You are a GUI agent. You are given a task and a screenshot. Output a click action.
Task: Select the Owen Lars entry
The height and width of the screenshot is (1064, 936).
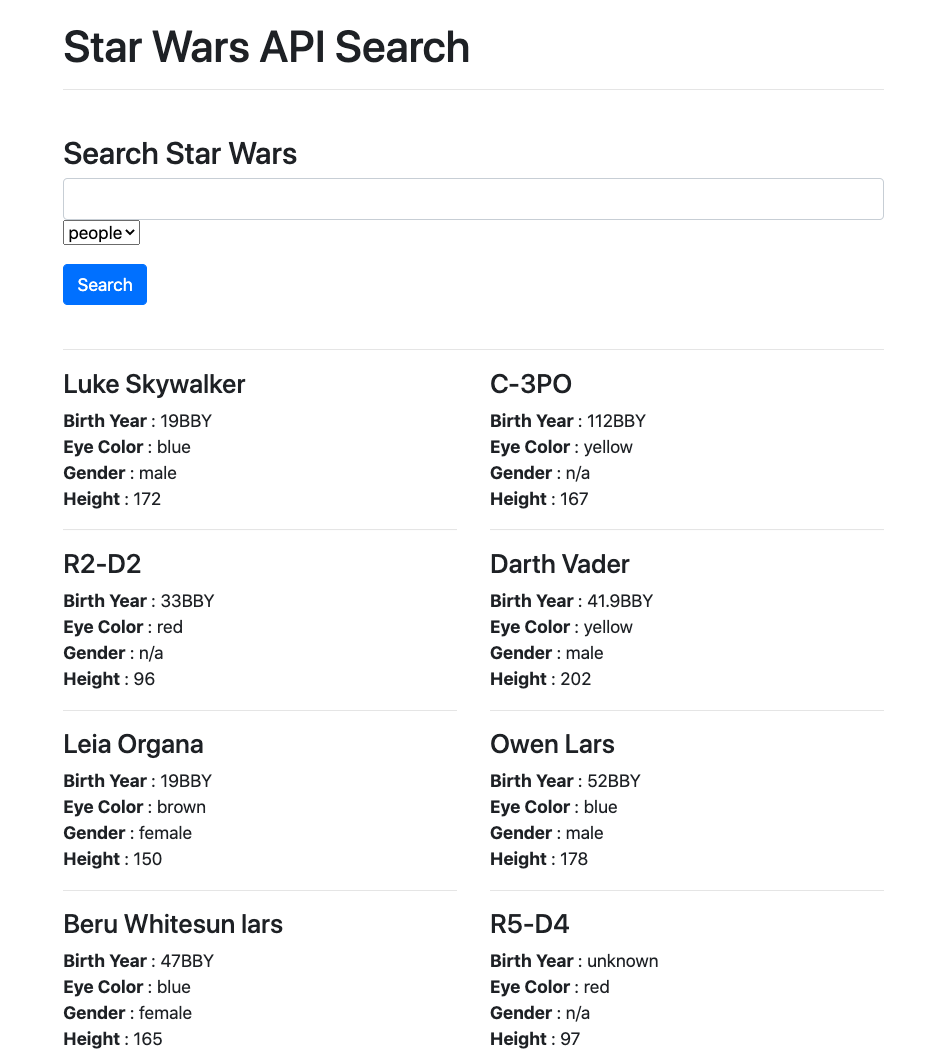tap(552, 744)
